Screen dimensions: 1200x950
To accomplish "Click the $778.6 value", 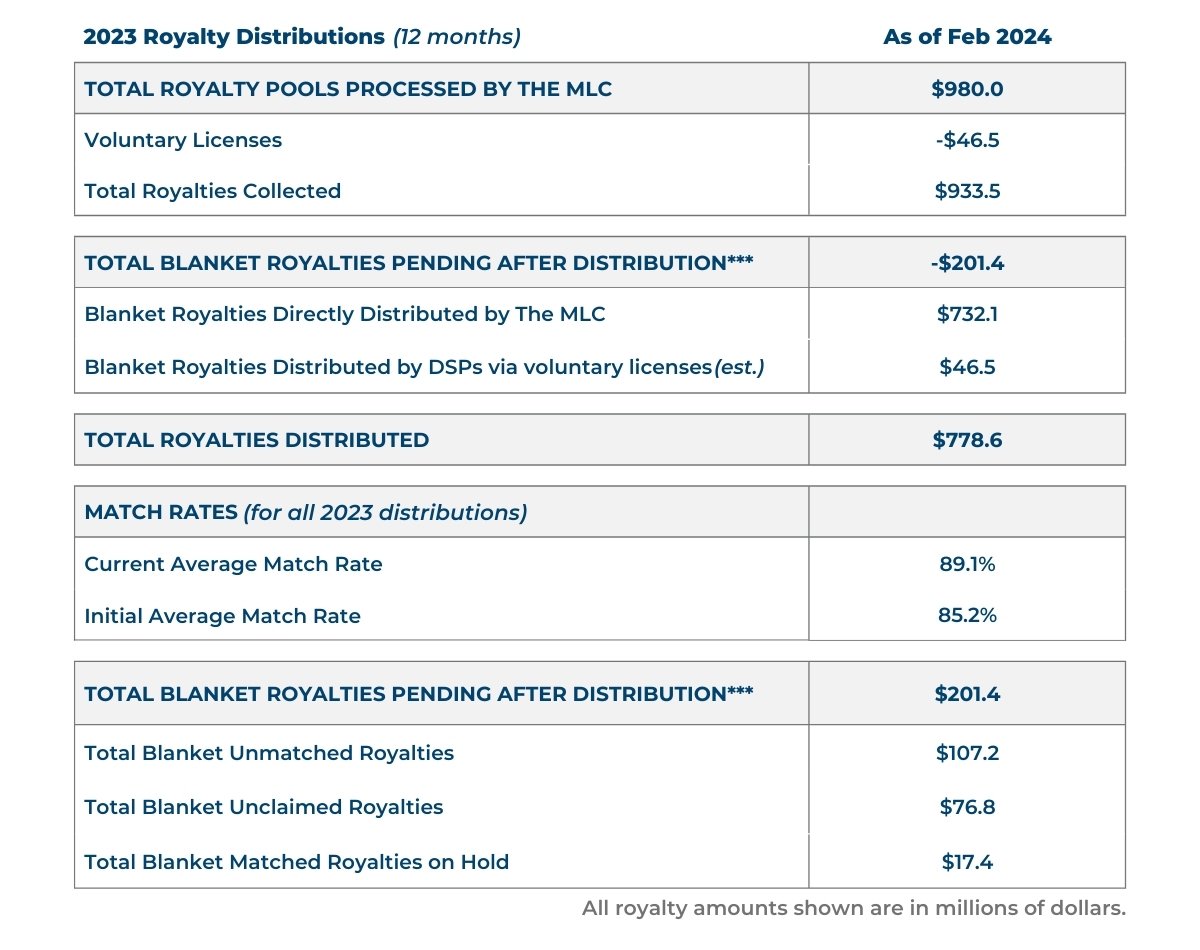I will (966, 438).
